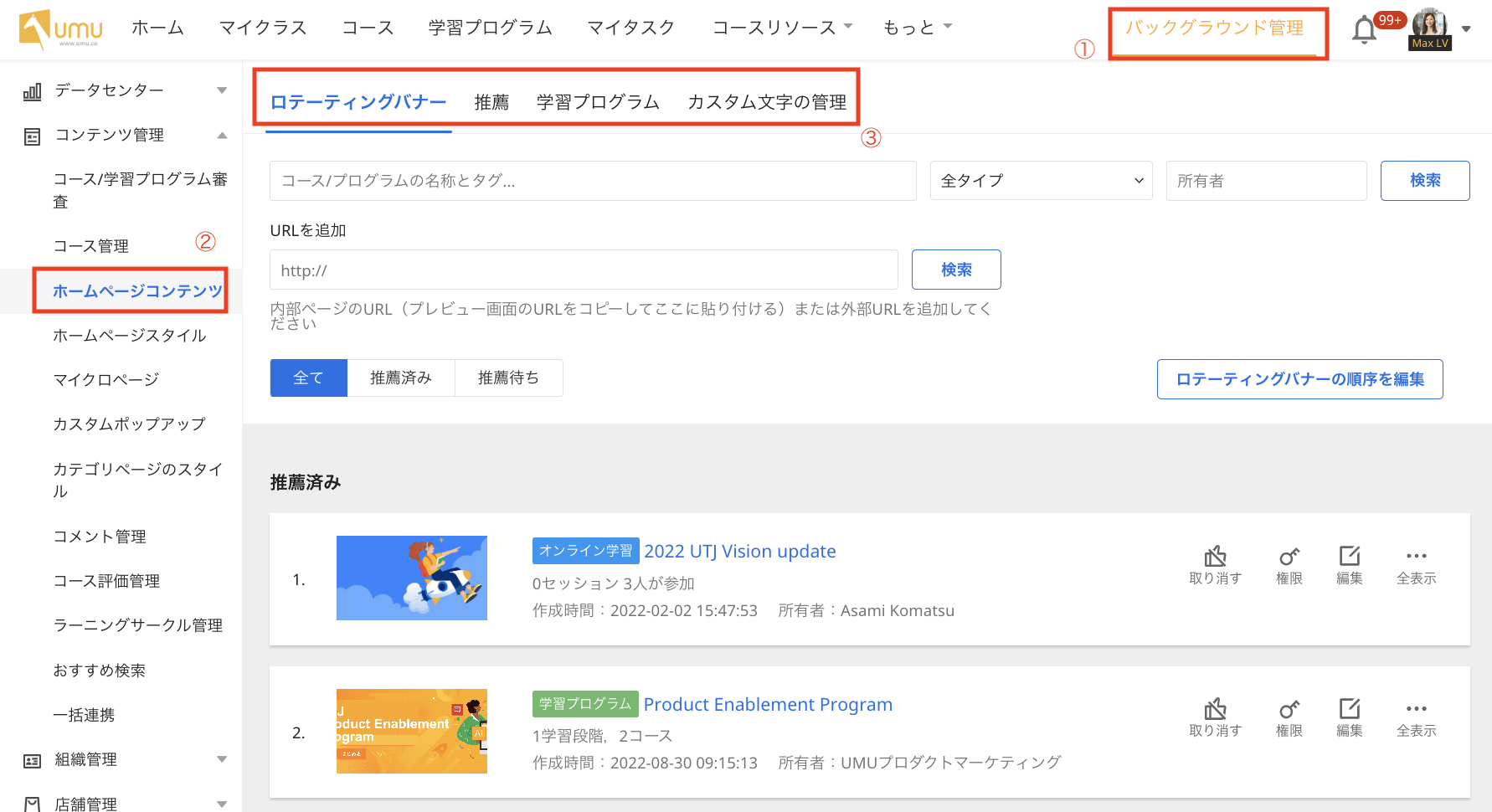Viewport: 1492px width, 812px height.
Task: Open 権限 key icon for 2022 UTJ Vision update
Action: 1289,557
